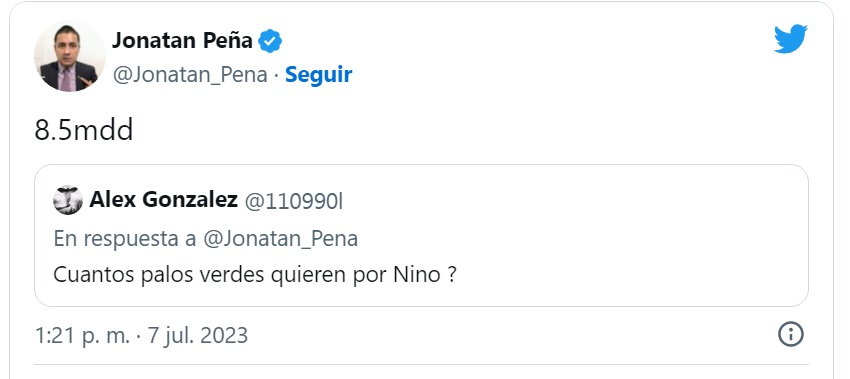Click the 7 jul. 2023 date
This screenshot has height=379, width=850.
pyautogui.click(x=198, y=336)
